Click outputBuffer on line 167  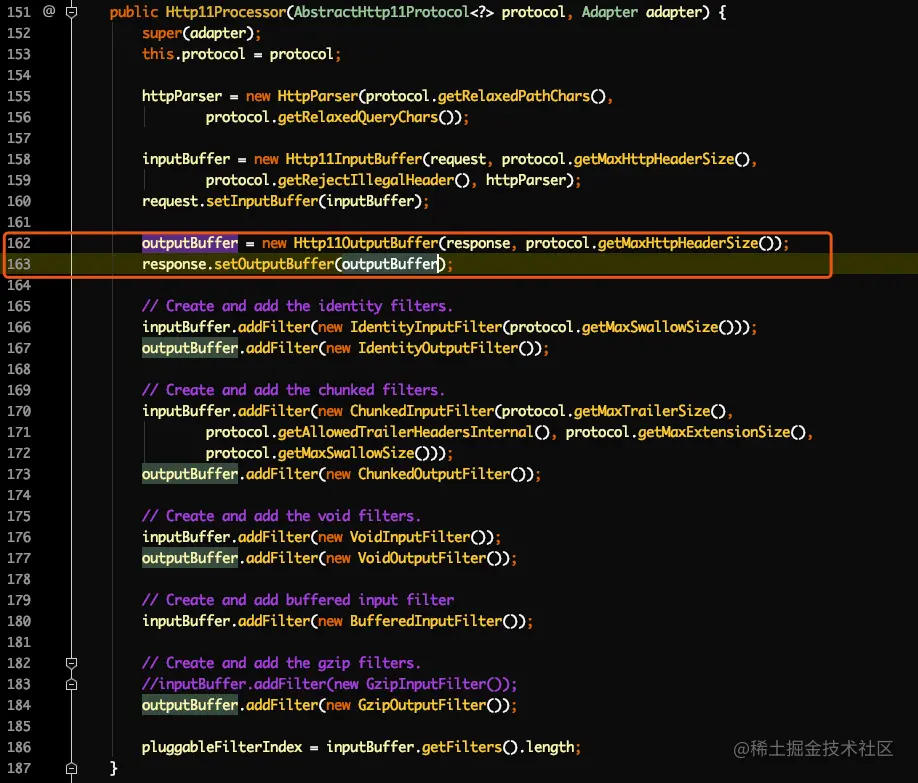(x=190, y=348)
